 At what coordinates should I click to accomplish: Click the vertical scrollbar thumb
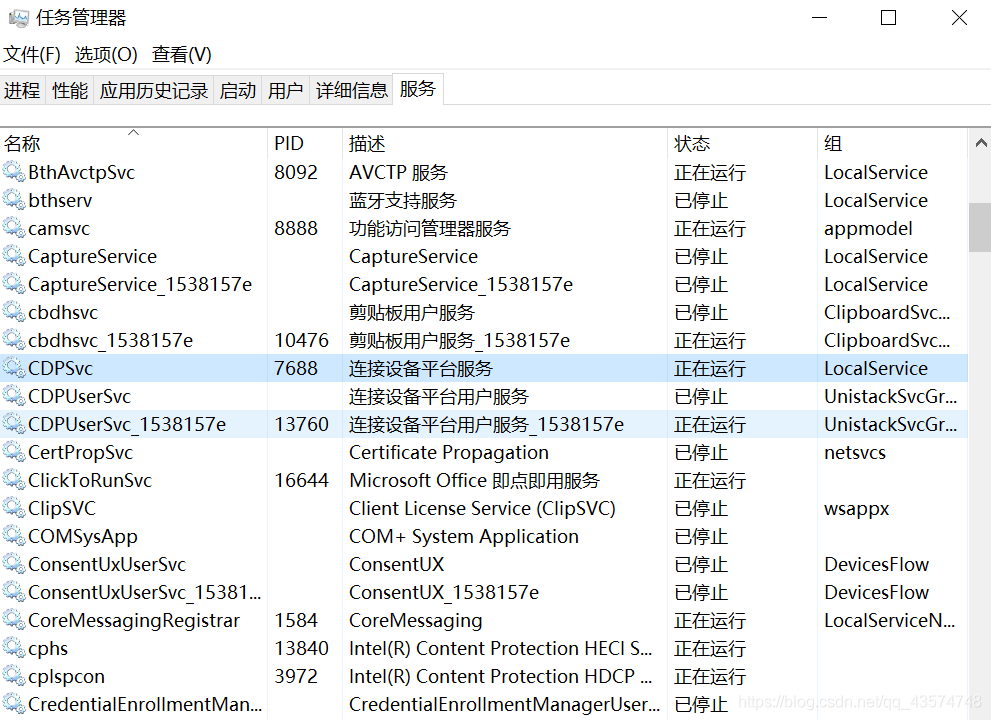coord(980,228)
